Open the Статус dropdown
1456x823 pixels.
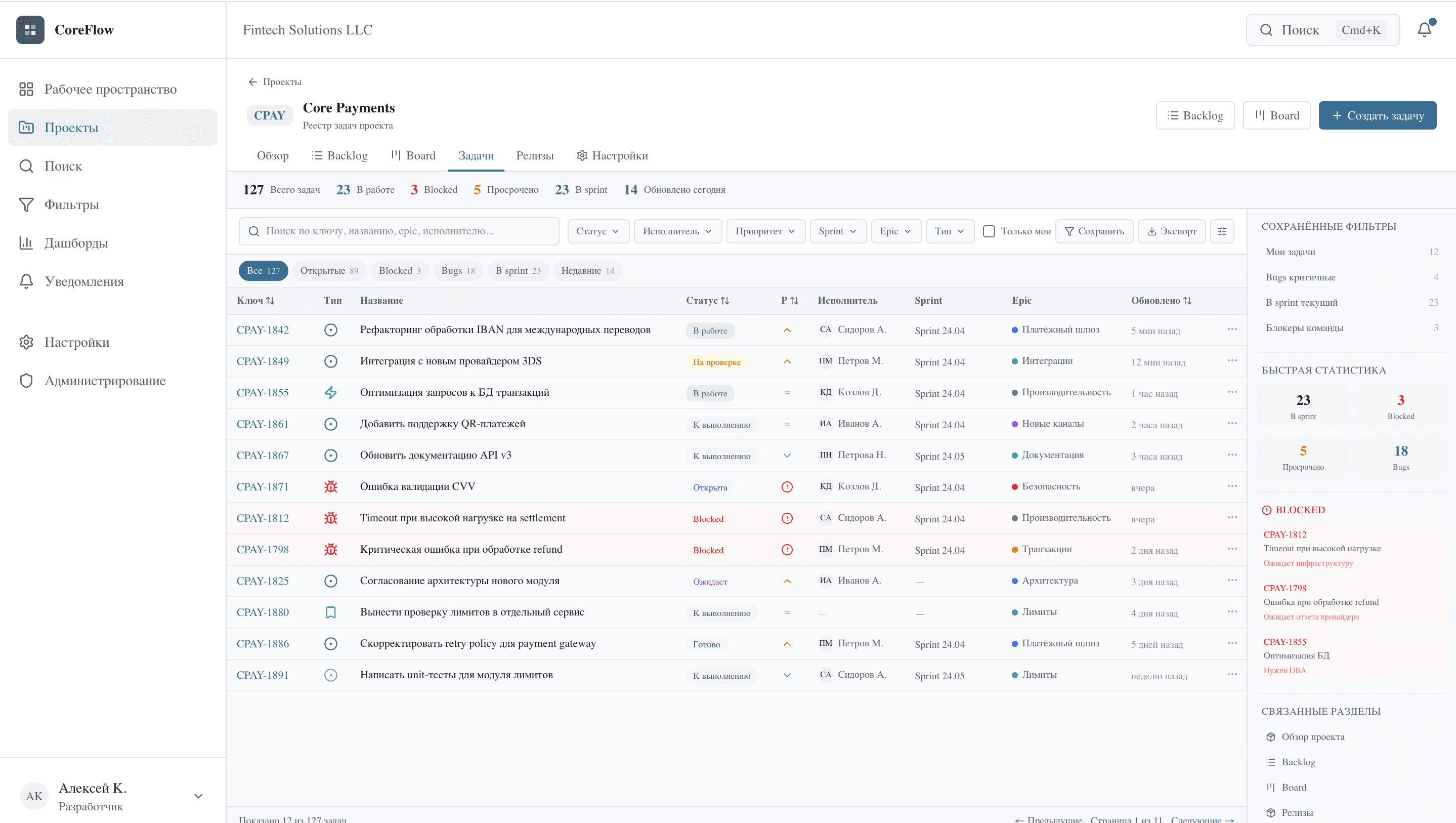pyautogui.click(x=597, y=231)
